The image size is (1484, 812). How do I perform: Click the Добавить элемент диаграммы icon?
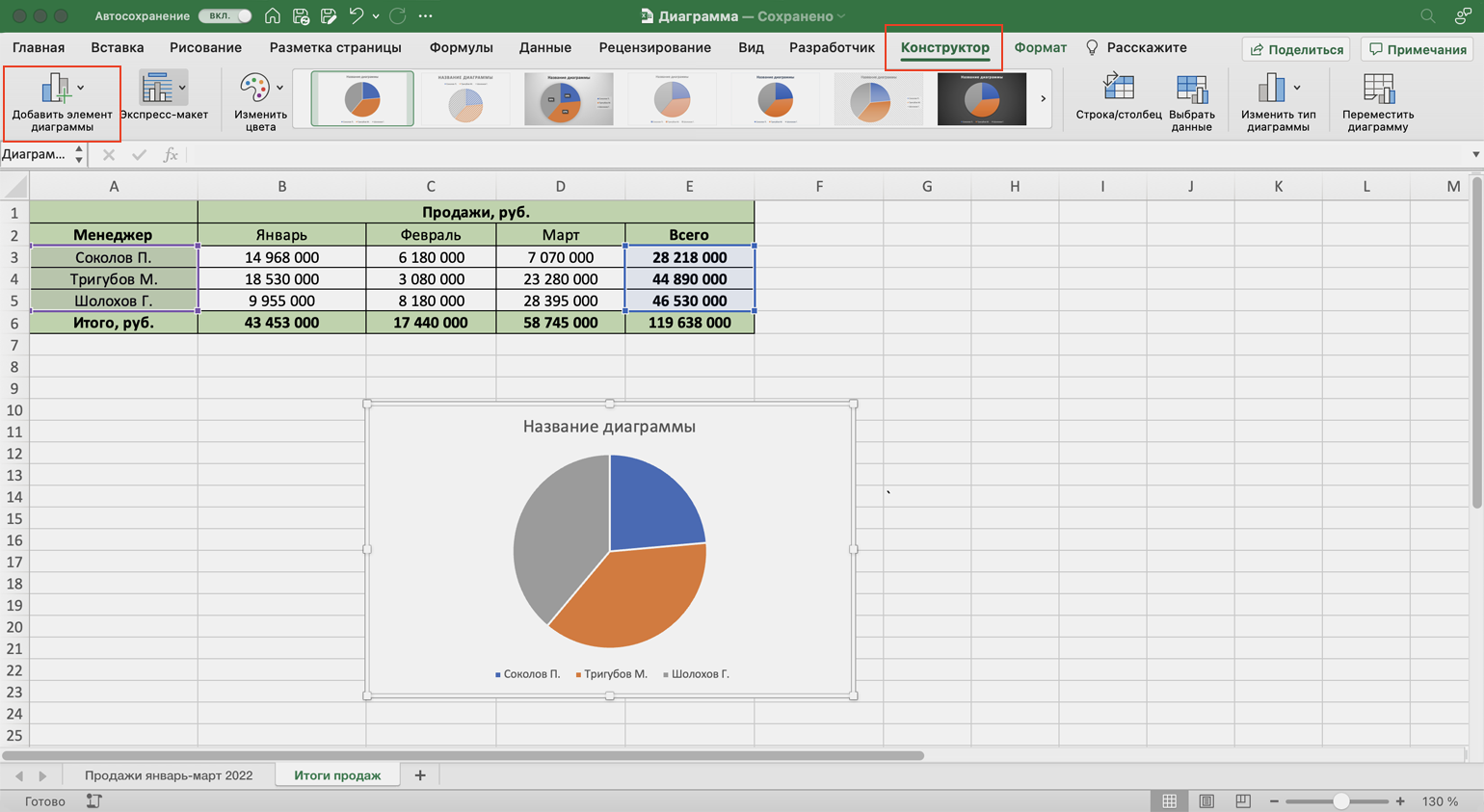tap(56, 89)
